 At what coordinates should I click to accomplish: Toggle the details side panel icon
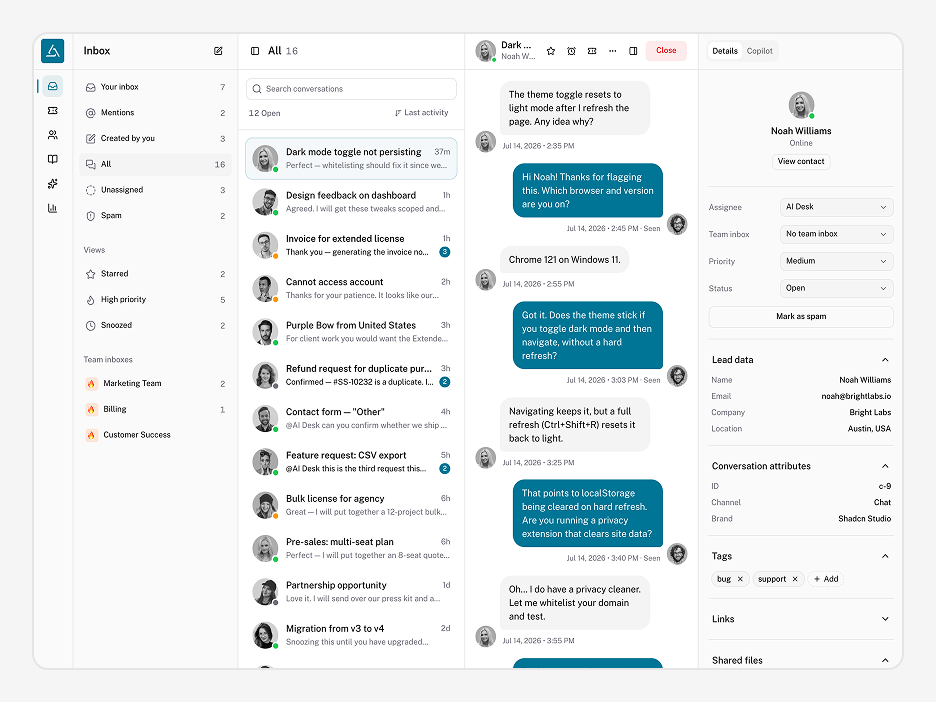[633, 51]
